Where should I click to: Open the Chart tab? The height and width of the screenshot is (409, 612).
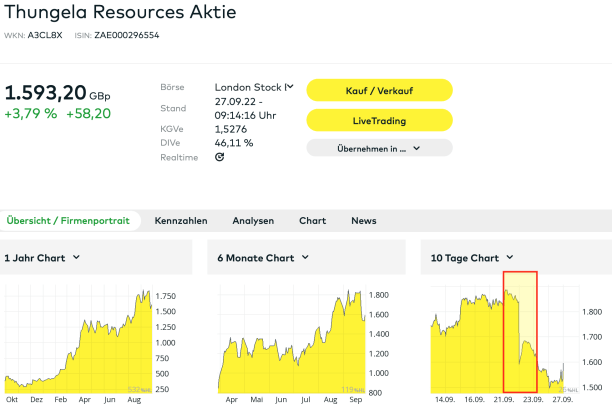[312, 221]
